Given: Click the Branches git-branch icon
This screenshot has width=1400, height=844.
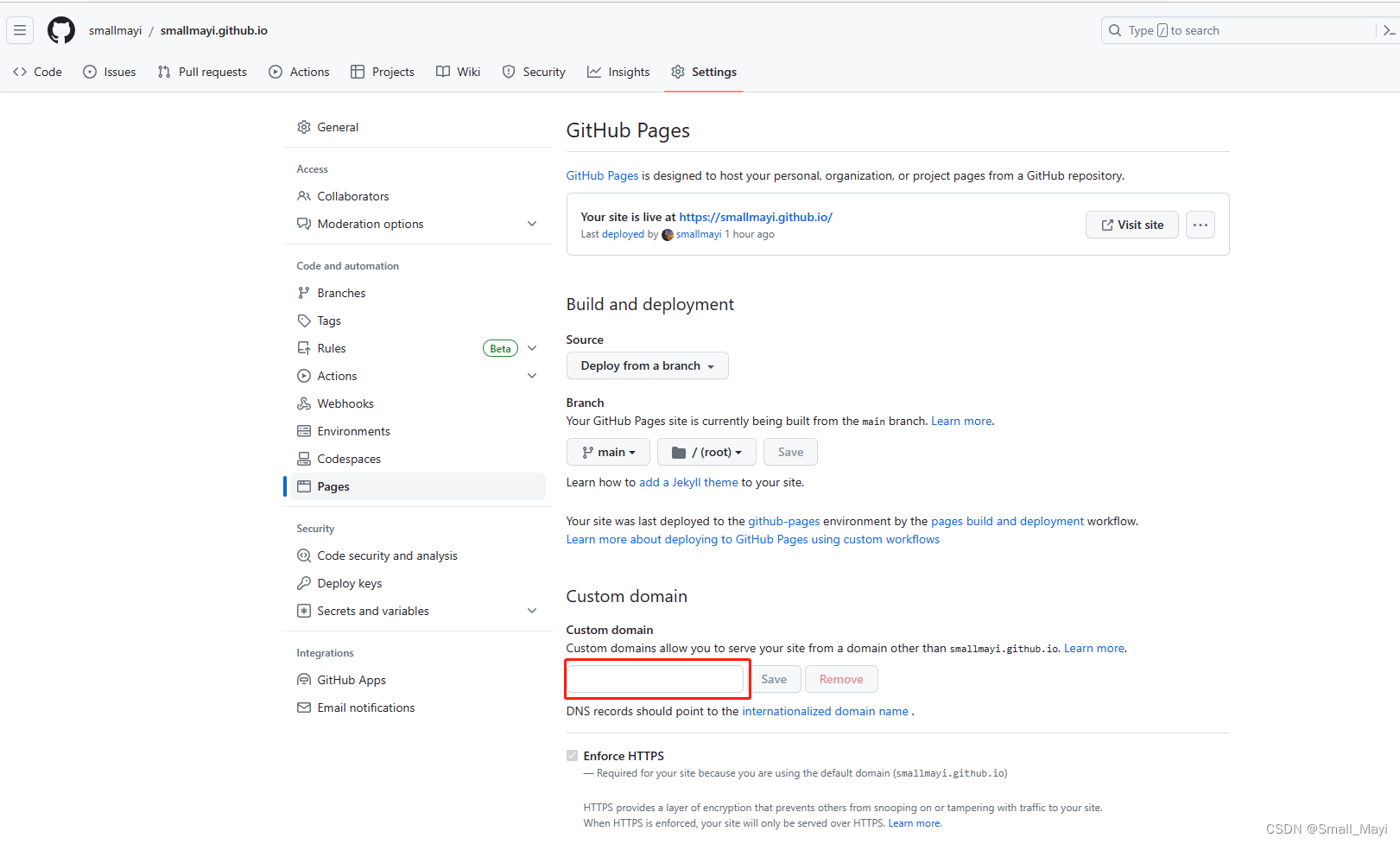Looking at the screenshot, I should click(304, 293).
